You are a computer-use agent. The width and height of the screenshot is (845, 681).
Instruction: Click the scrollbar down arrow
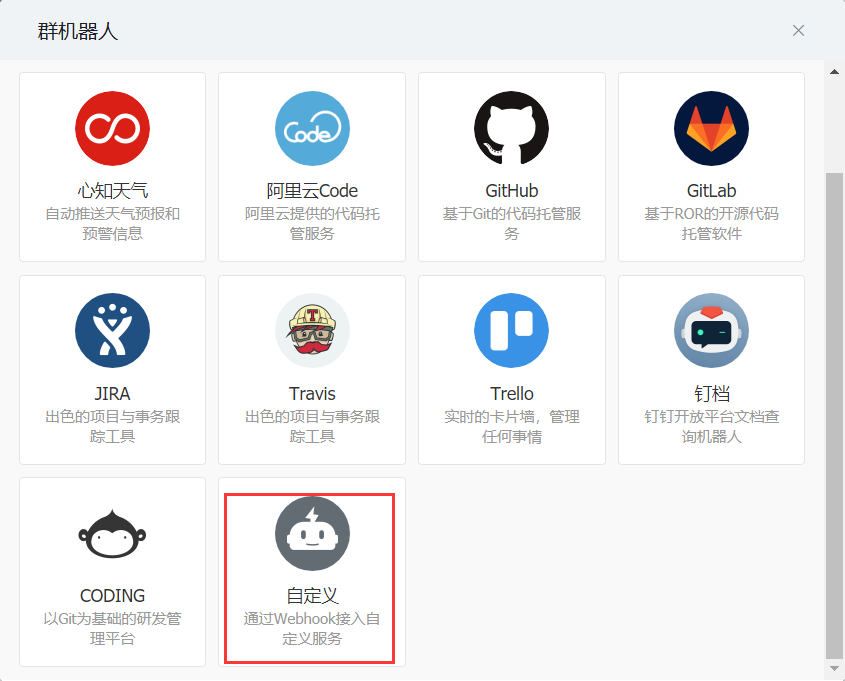834,668
